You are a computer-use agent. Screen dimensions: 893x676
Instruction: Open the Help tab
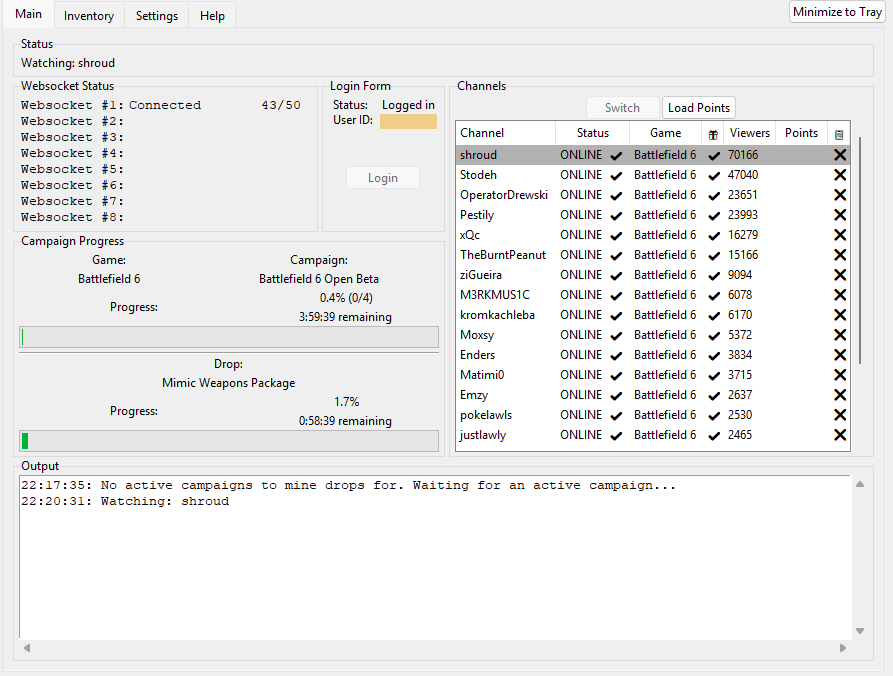pos(212,16)
